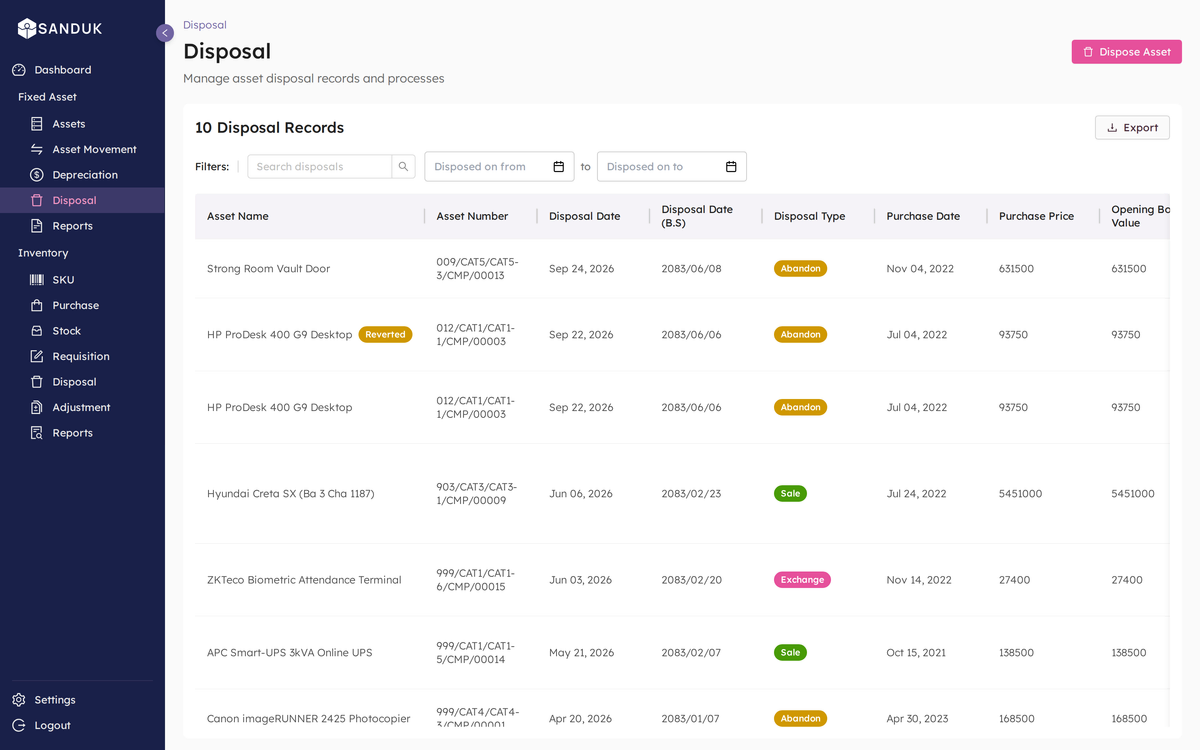Focus the Search disposals input field

click(320, 167)
